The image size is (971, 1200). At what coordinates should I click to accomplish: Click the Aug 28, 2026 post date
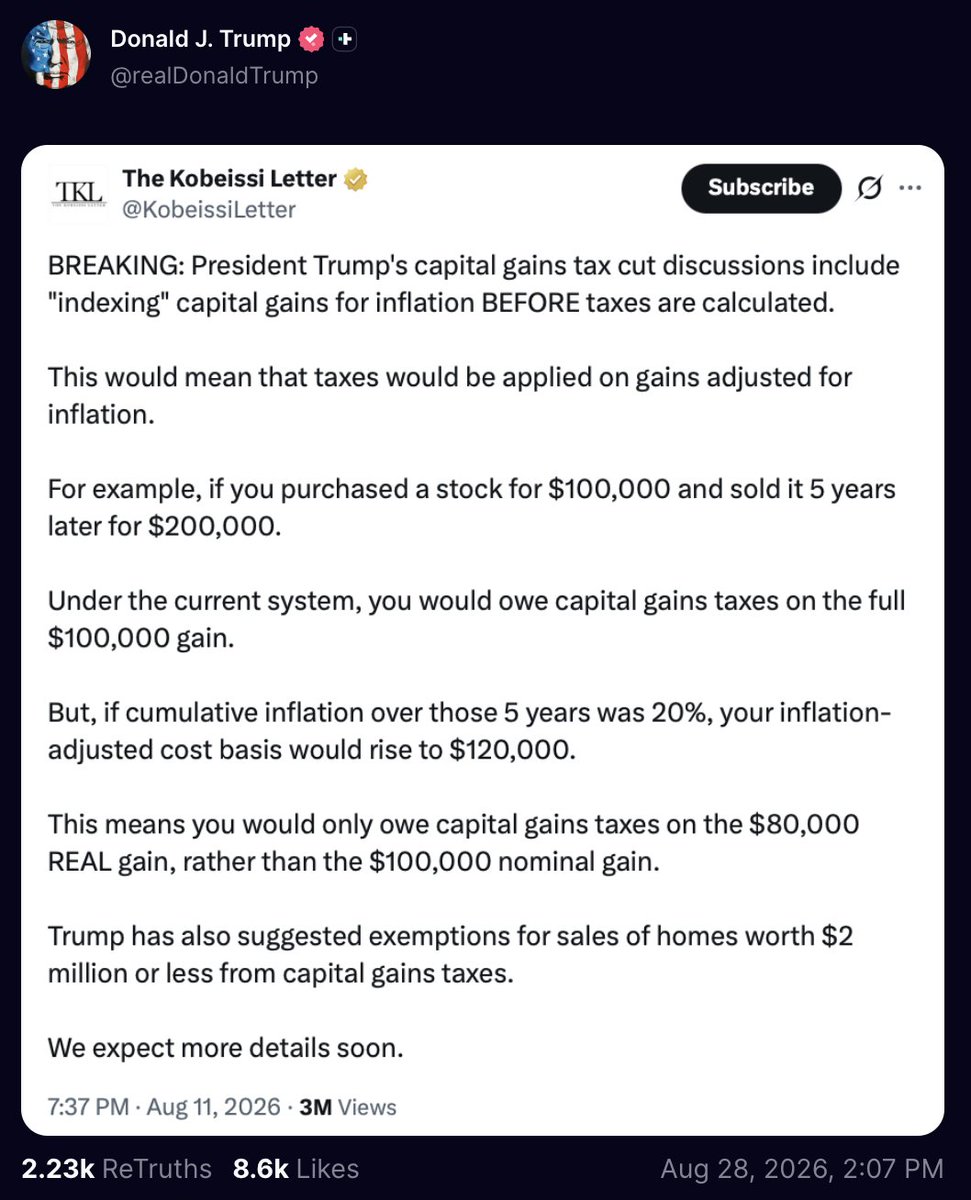802,1168
